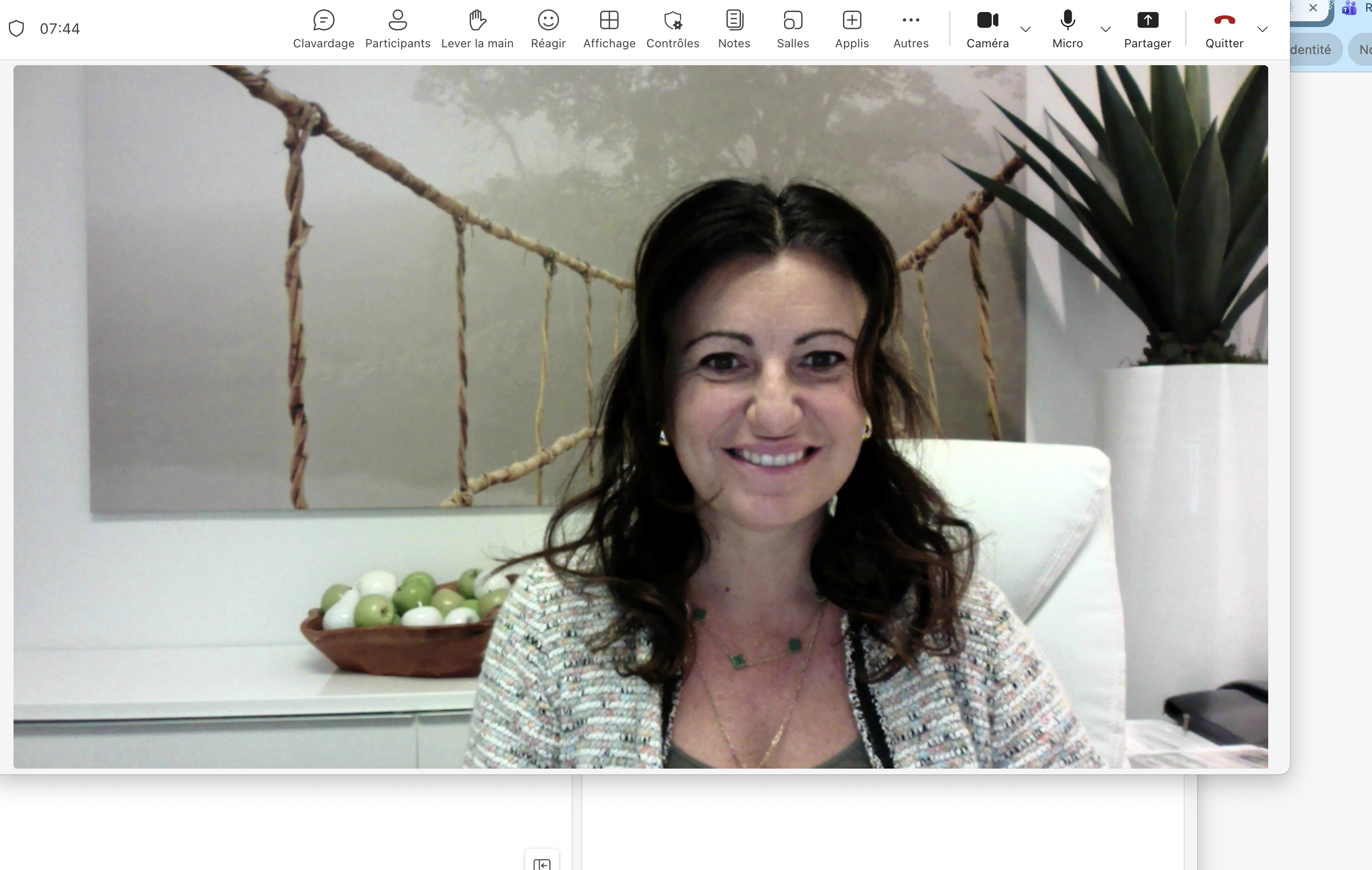This screenshot has width=1372, height=870.
Task: Select the participant video feed
Action: [x=641, y=417]
